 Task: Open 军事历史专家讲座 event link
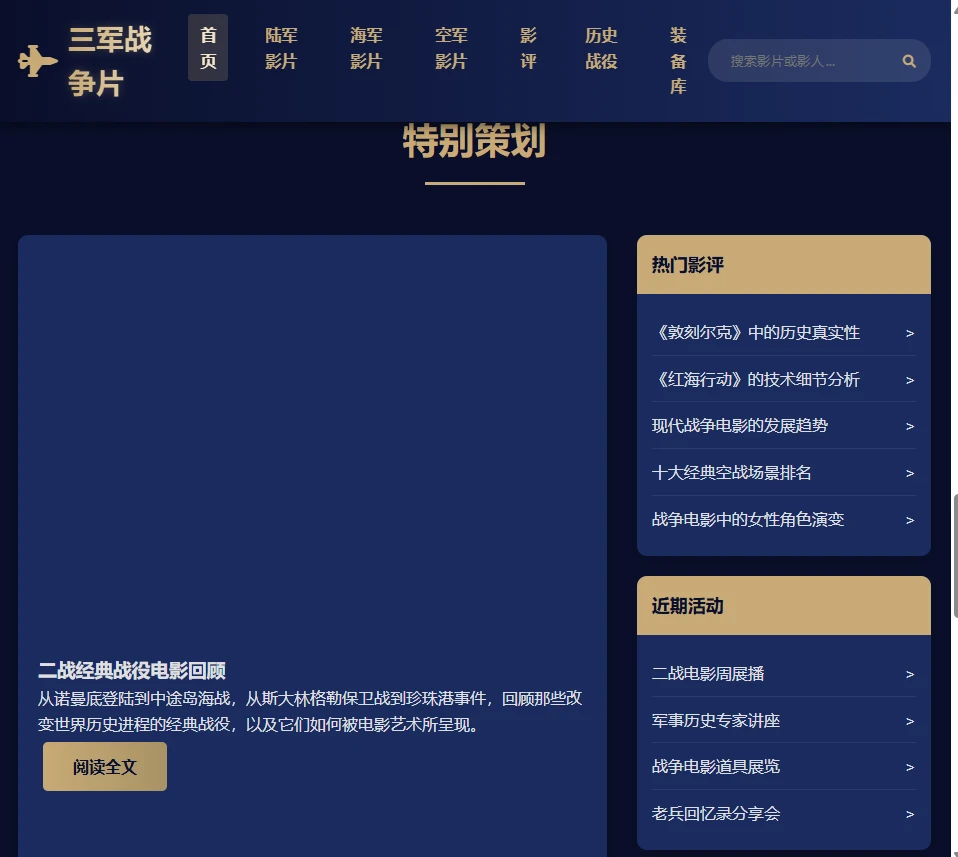[716, 721]
